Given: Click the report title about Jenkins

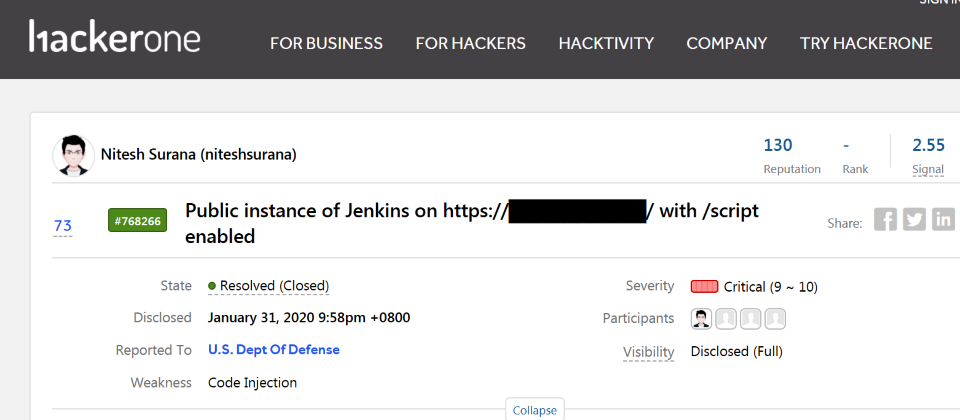Looking at the screenshot, I should (472, 223).
